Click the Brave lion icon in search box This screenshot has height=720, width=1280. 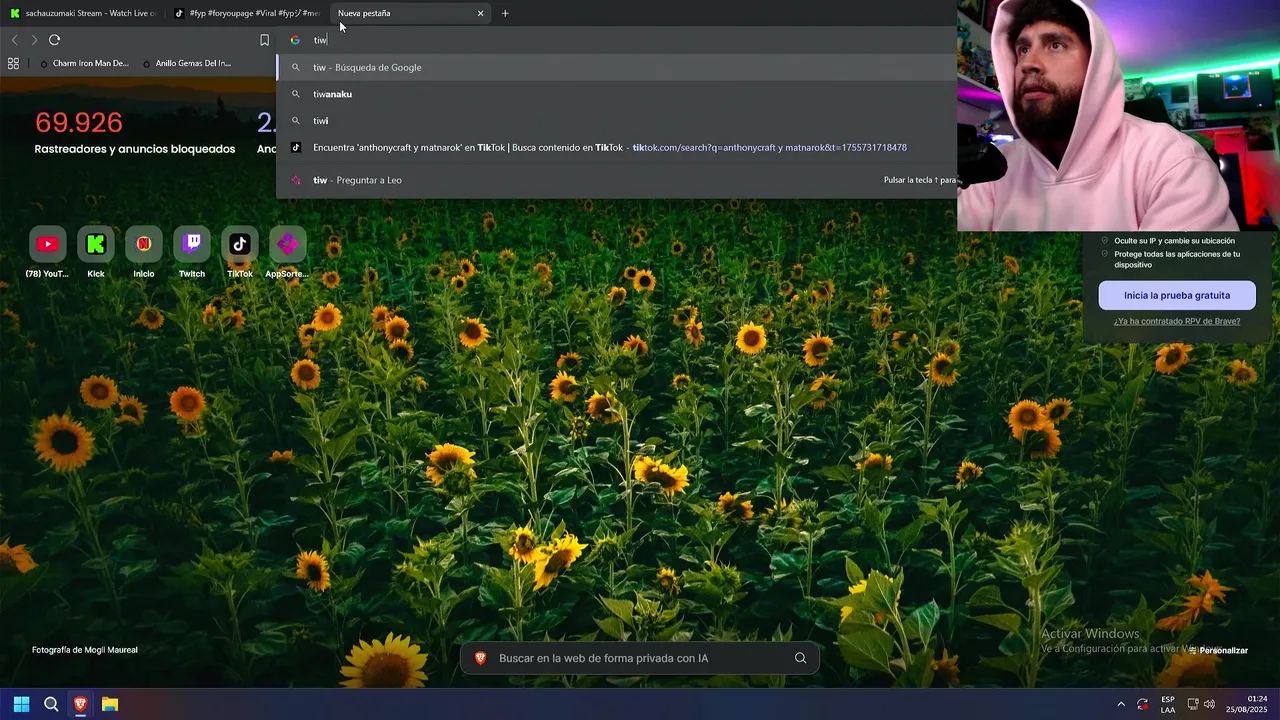(x=480, y=658)
